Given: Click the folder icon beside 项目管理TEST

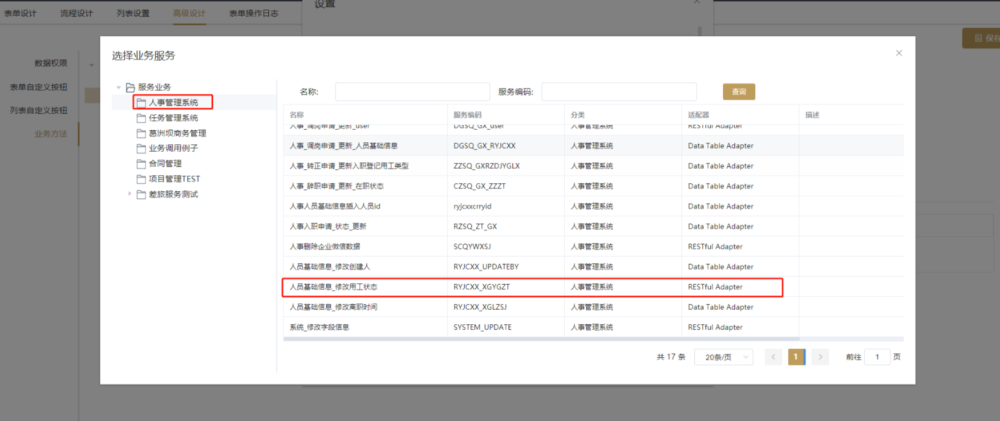Looking at the screenshot, I should point(141,178).
